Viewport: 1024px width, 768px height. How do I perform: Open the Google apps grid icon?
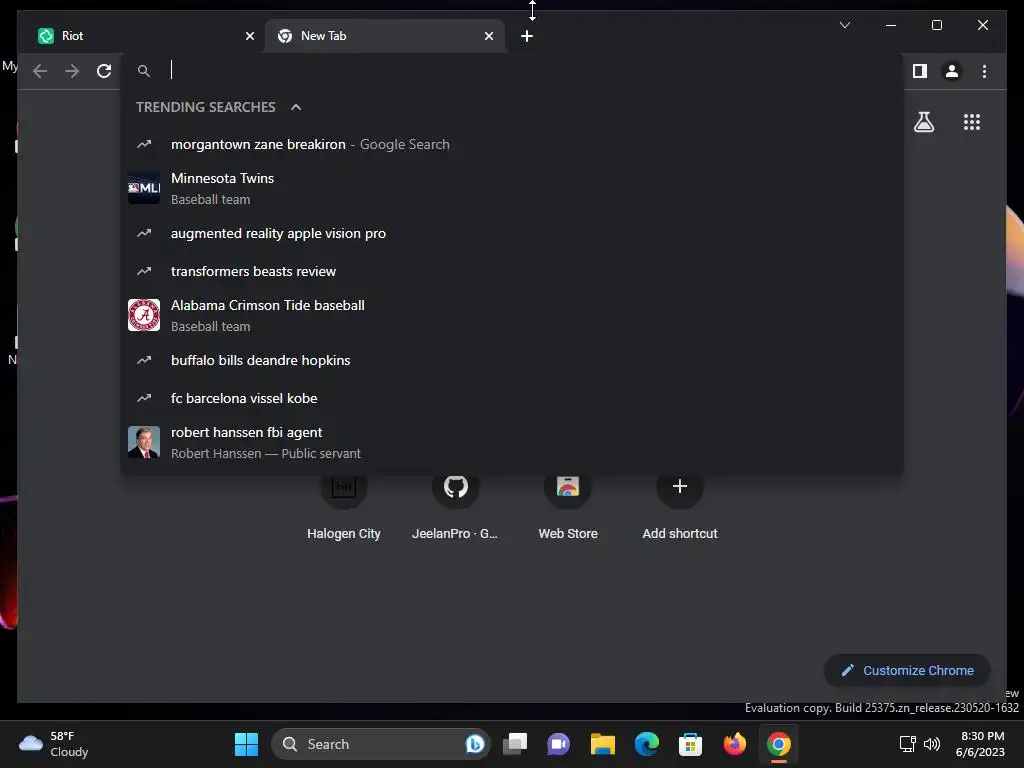tap(971, 121)
